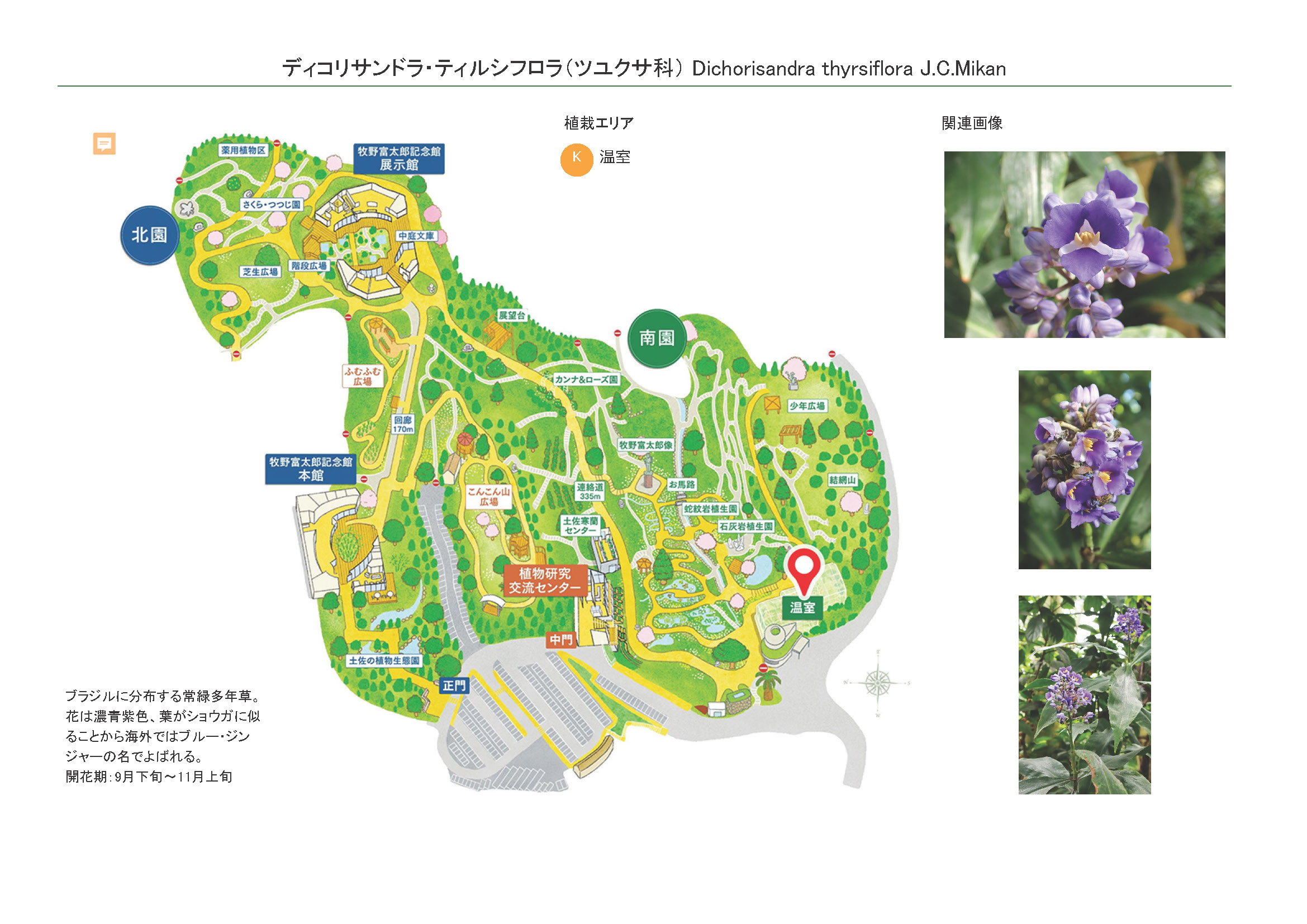Click the 中門 gate label
Screen dimensions: 1307x924
[560, 640]
